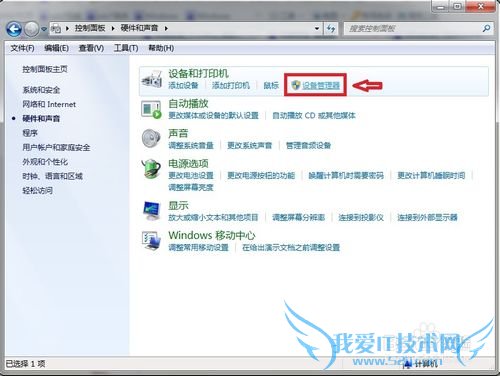Click 更改电池设置 link
The width and height of the screenshot is (500, 376).
point(191,176)
